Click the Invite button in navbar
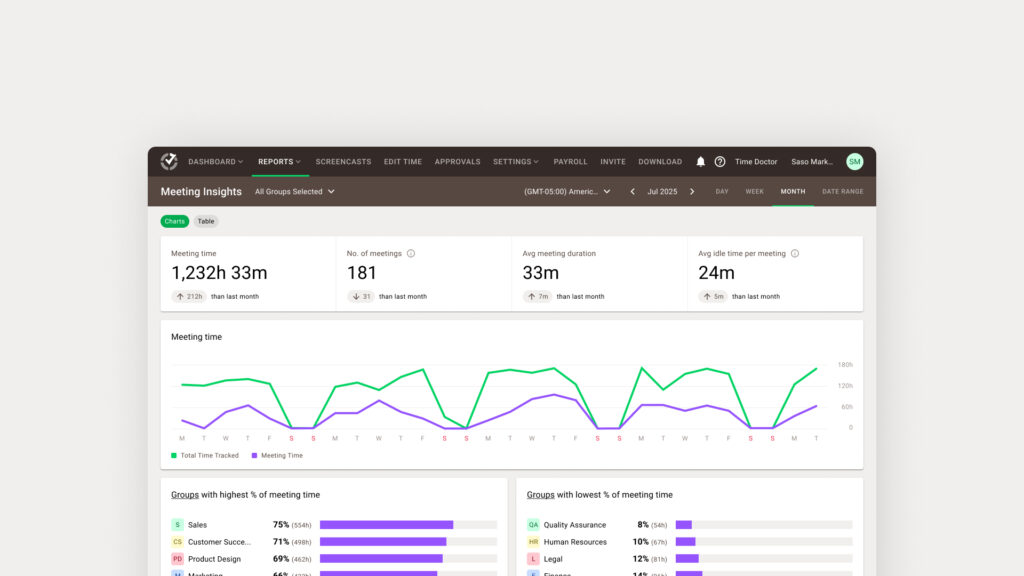1024x576 pixels. (612, 162)
